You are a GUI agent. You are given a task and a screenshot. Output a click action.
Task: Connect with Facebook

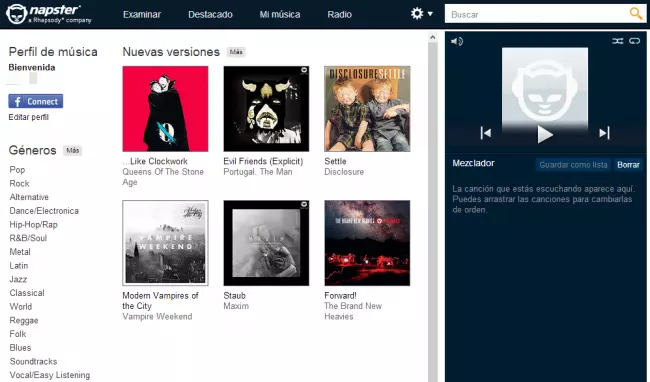coord(36,101)
